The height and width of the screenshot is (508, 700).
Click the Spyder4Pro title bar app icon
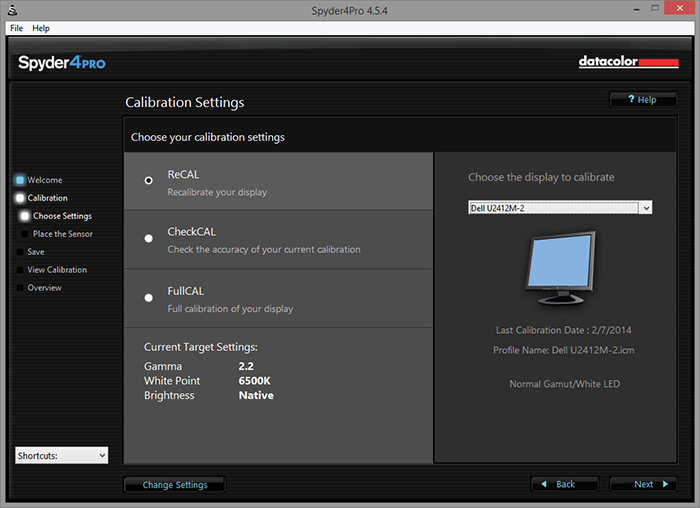point(12,9)
